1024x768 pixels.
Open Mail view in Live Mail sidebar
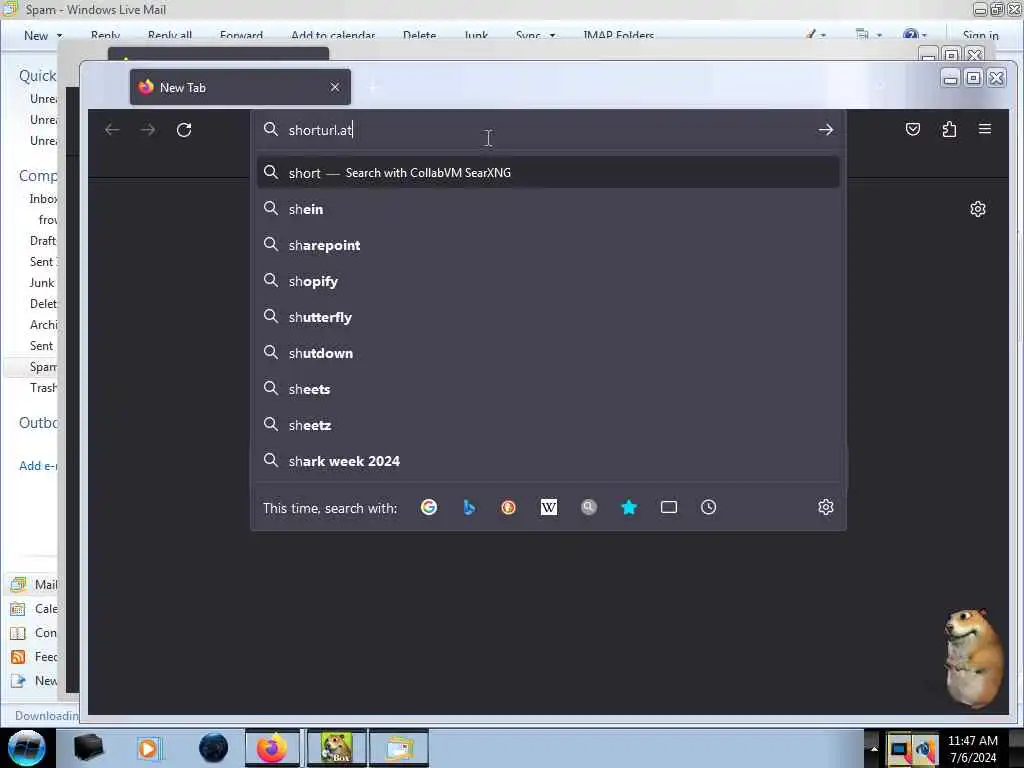click(x=34, y=584)
